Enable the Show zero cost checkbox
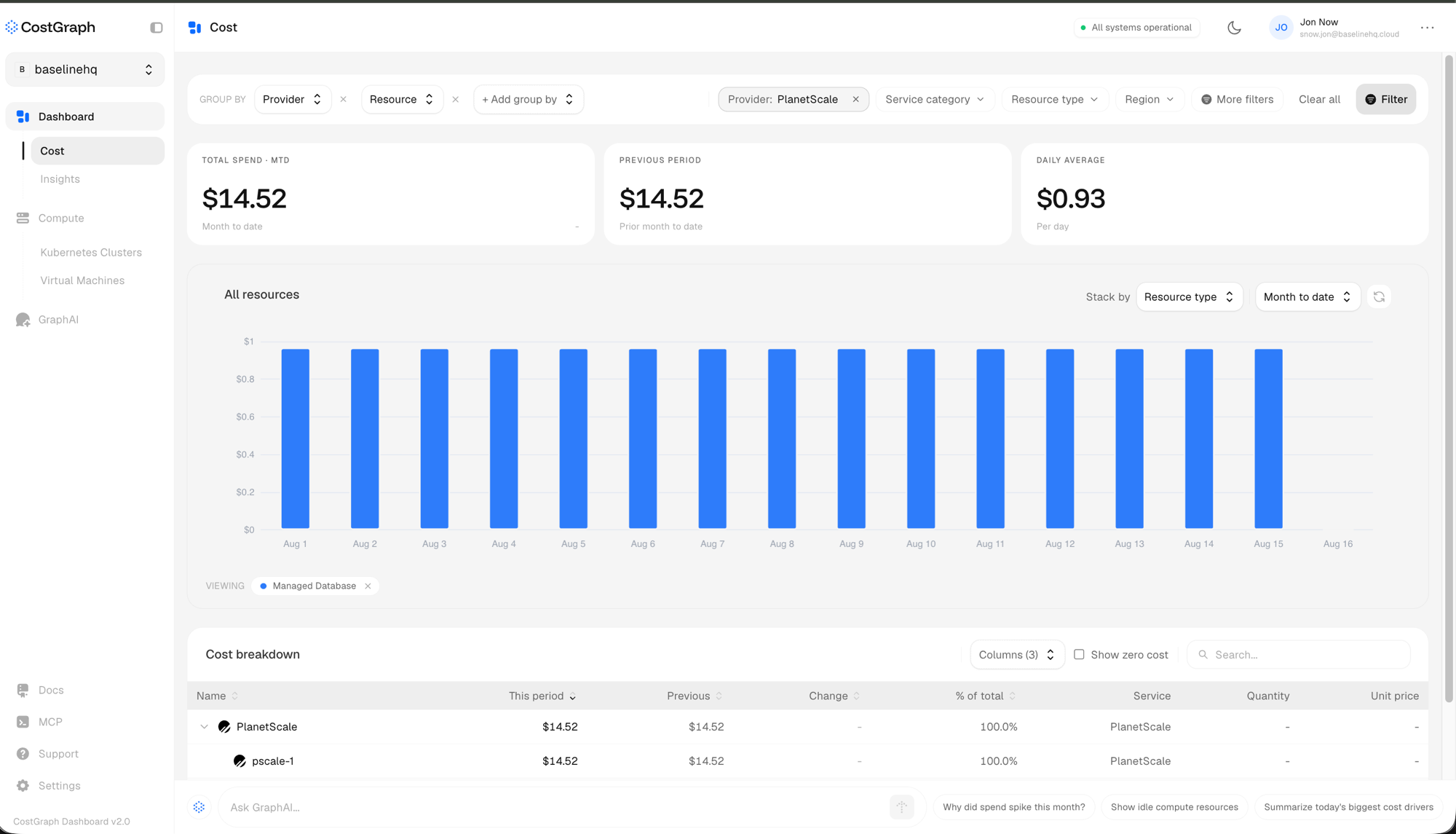1456x834 pixels. (1079, 655)
